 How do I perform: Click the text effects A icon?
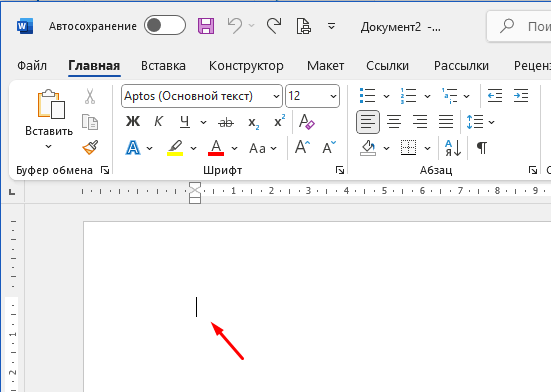coord(133,148)
